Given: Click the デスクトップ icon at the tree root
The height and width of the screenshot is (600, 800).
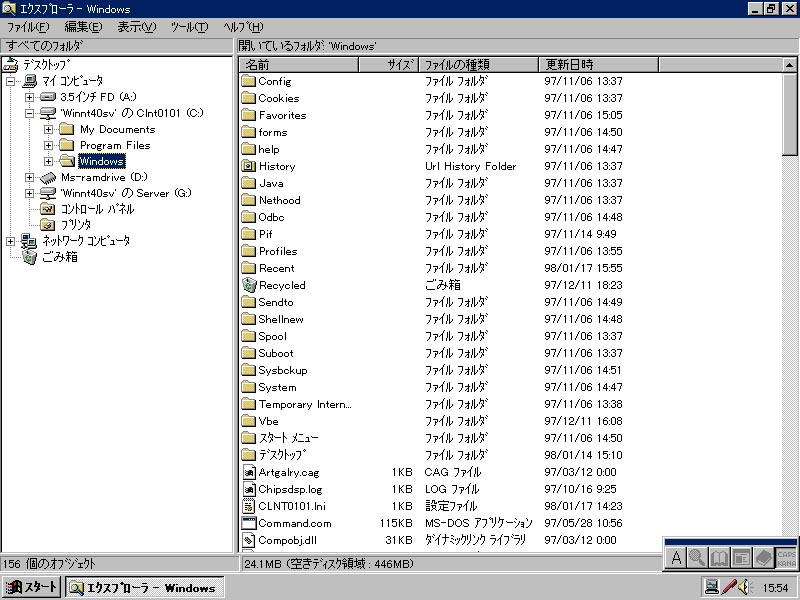Looking at the screenshot, I should coord(11,65).
